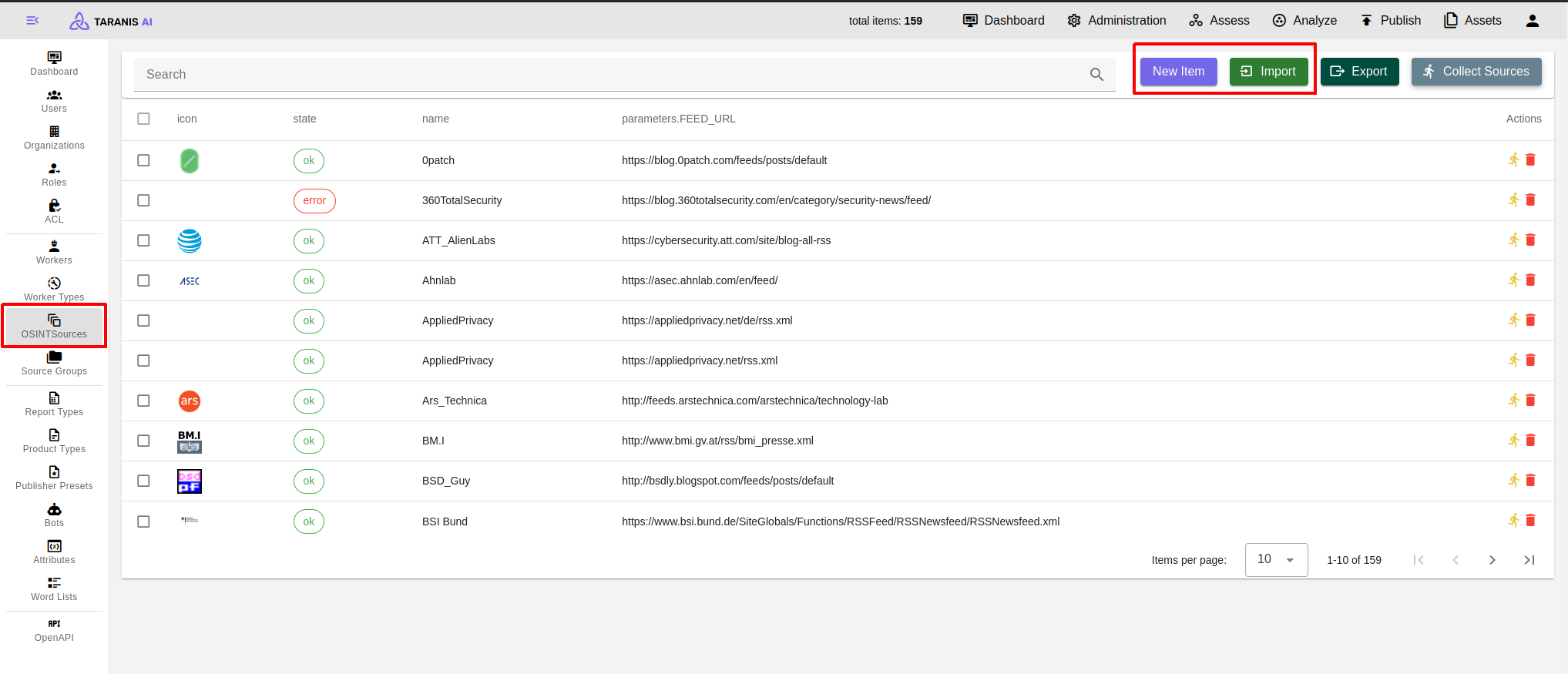Open Workers in the sidebar
The height and width of the screenshot is (674, 1568).
54,253
